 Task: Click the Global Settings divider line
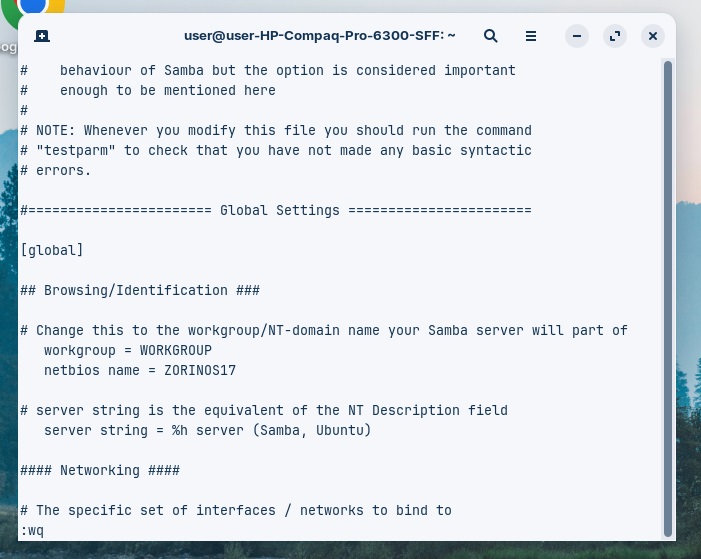pos(276,210)
